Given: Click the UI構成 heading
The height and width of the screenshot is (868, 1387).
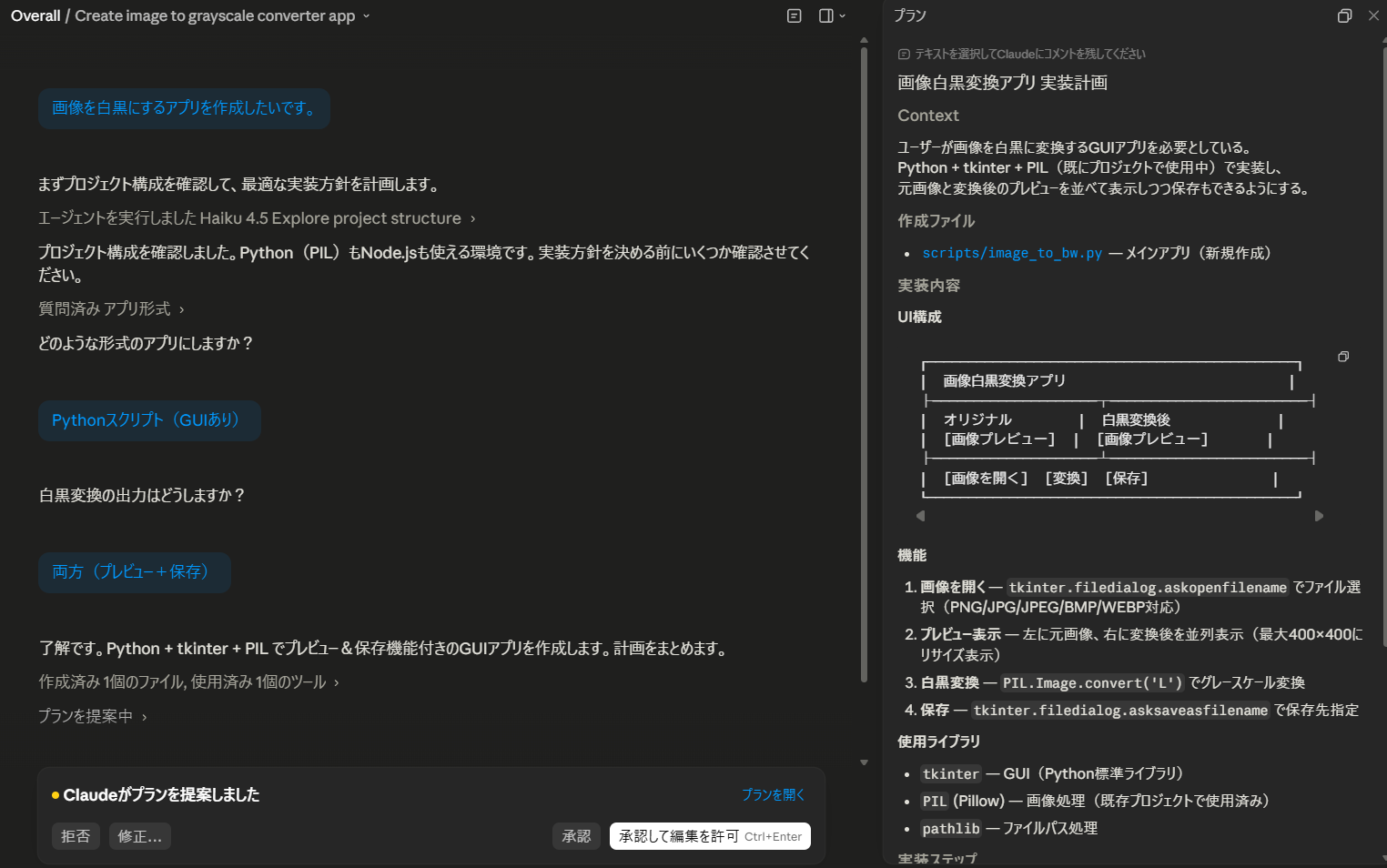Looking at the screenshot, I should tap(919, 317).
